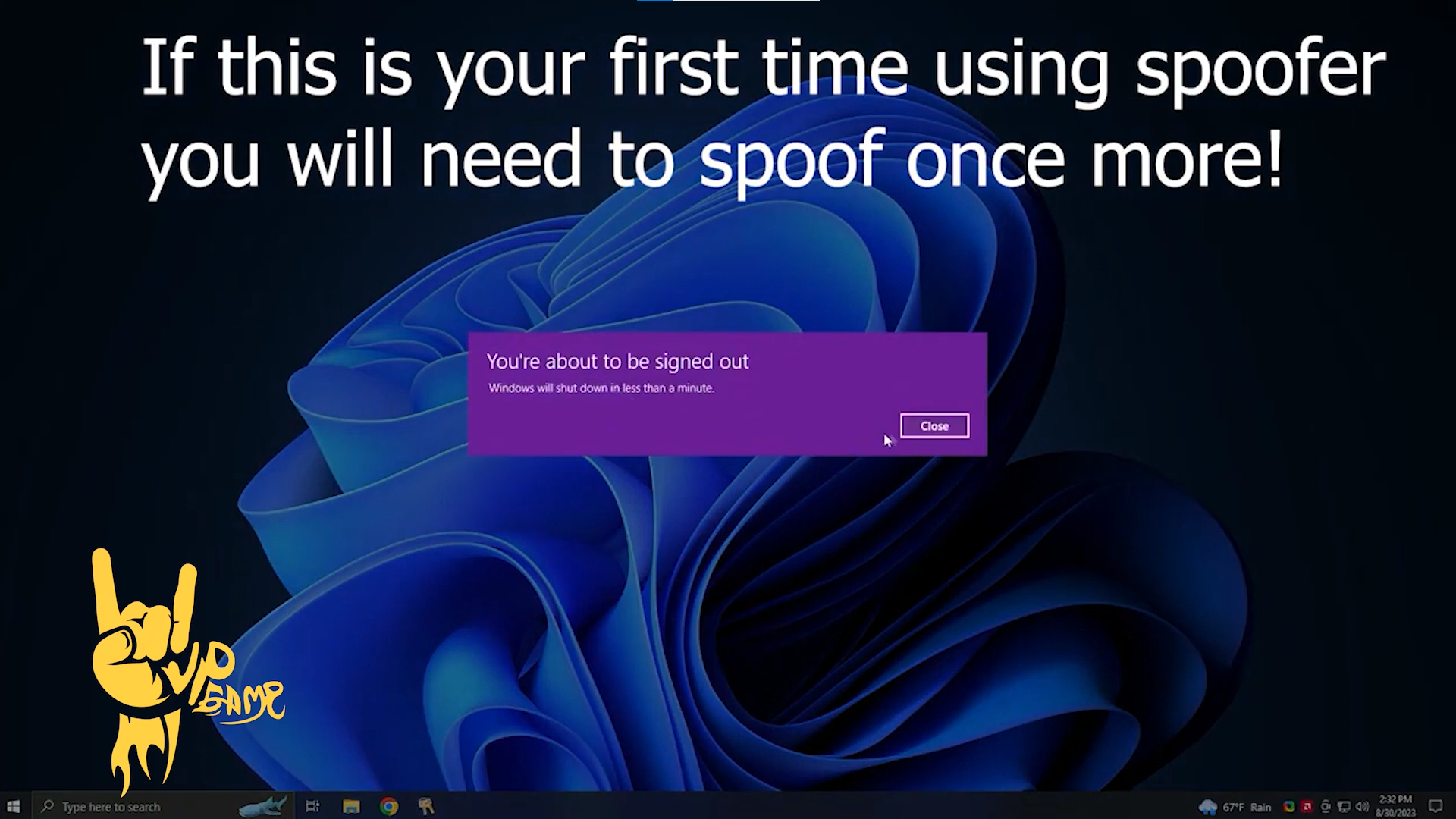Open File Explorer from the taskbar
This screenshot has height=819, width=1456.
pyautogui.click(x=350, y=806)
